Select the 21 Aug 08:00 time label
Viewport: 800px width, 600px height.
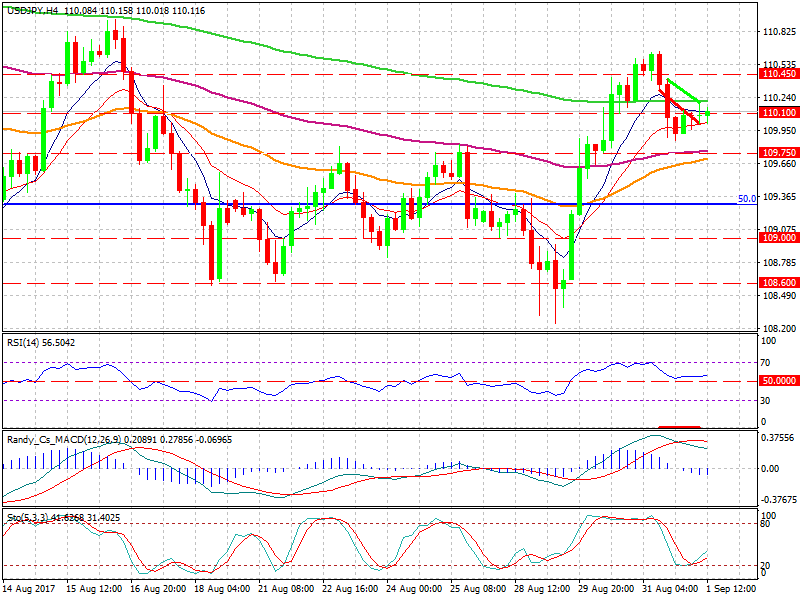point(288,590)
